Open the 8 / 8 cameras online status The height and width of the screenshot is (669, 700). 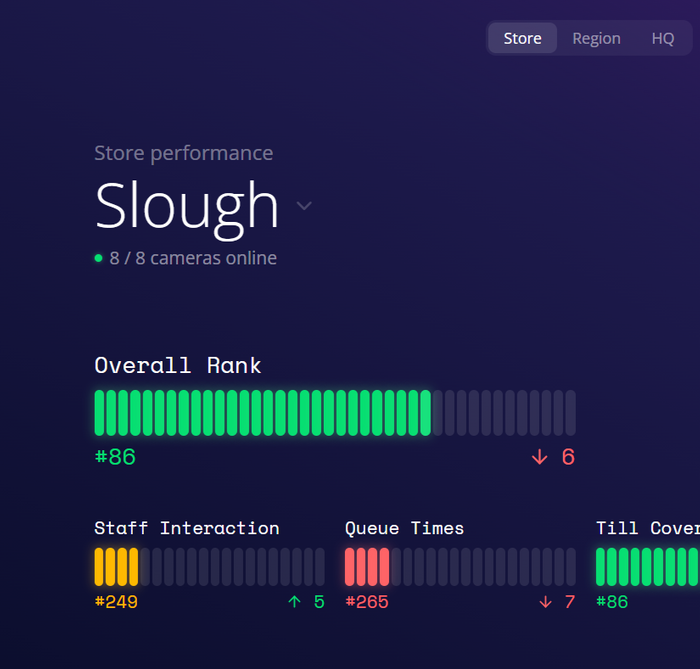(193, 258)
